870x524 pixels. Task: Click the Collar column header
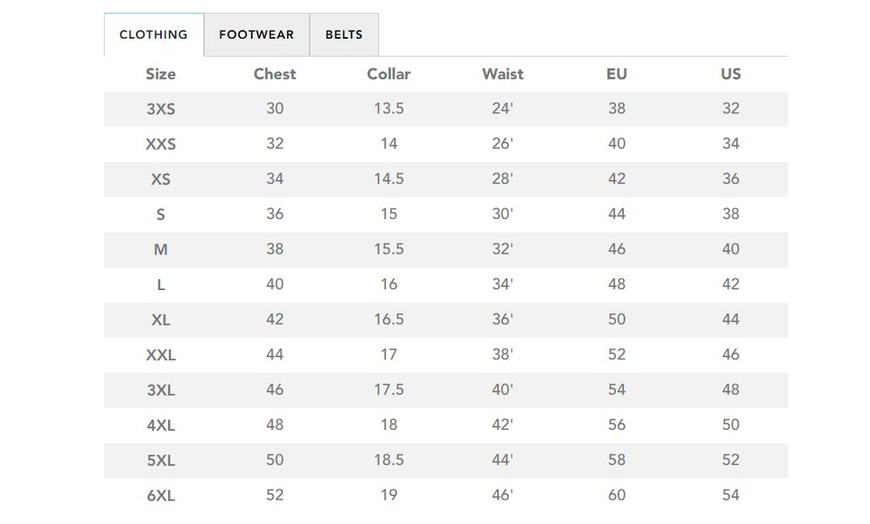point(389,74)
